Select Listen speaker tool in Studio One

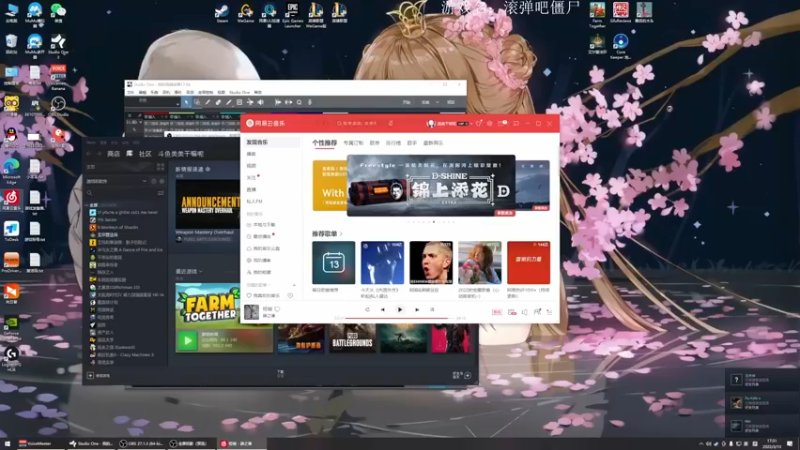[261, 103]
